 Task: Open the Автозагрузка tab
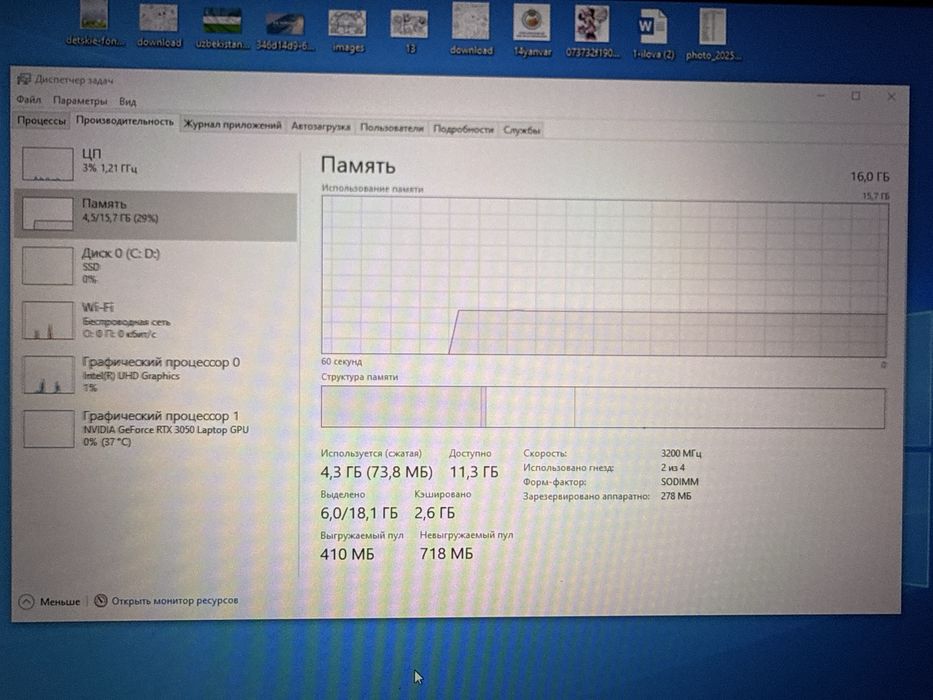[x=321, y=127]
